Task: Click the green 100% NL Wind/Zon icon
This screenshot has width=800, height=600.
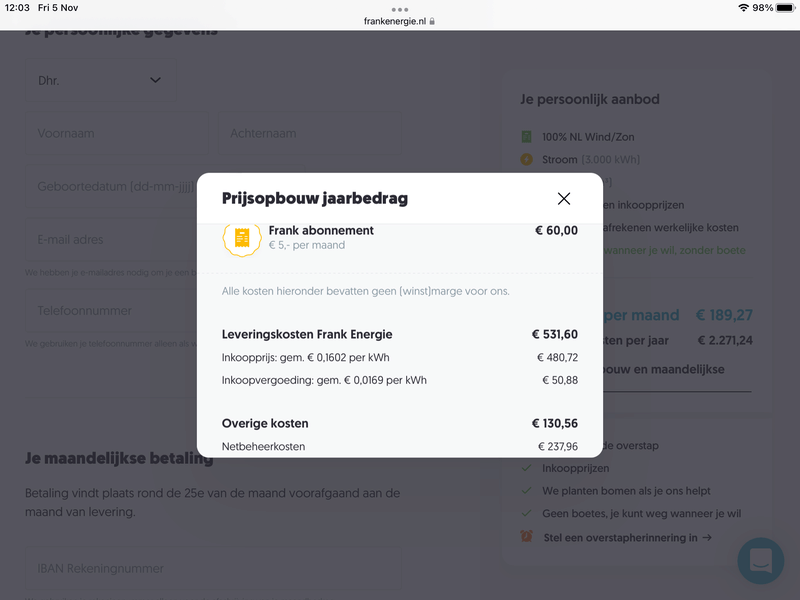Action: point(525,136)
